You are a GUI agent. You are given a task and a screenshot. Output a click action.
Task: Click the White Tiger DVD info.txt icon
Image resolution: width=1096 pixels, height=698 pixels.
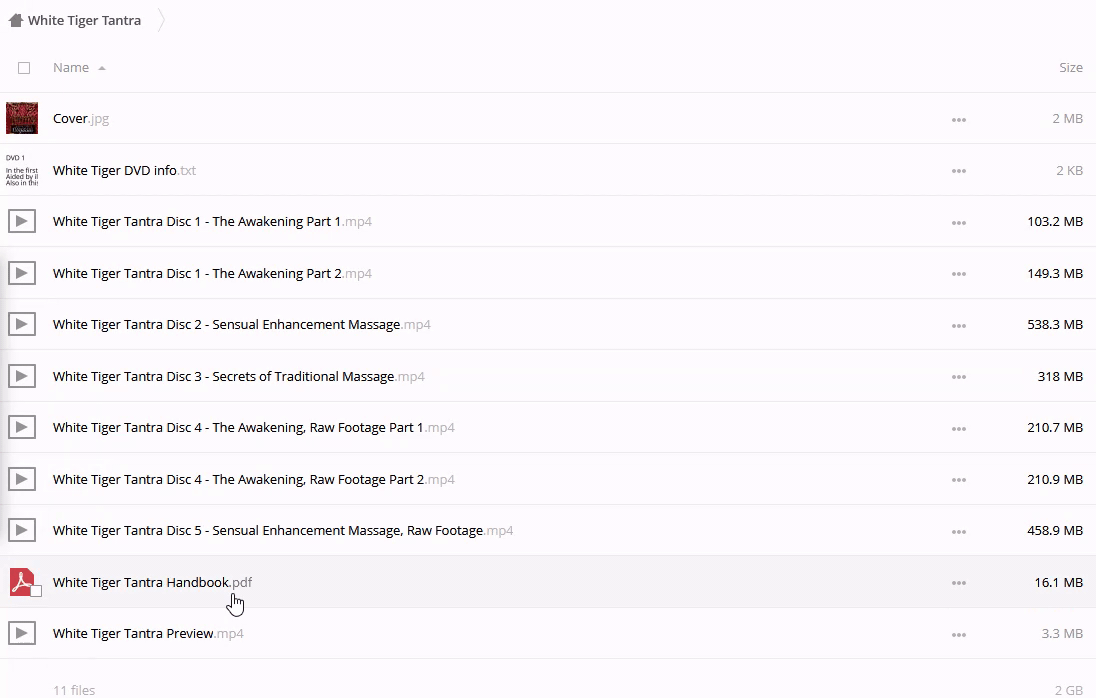(x=22, y=170)
